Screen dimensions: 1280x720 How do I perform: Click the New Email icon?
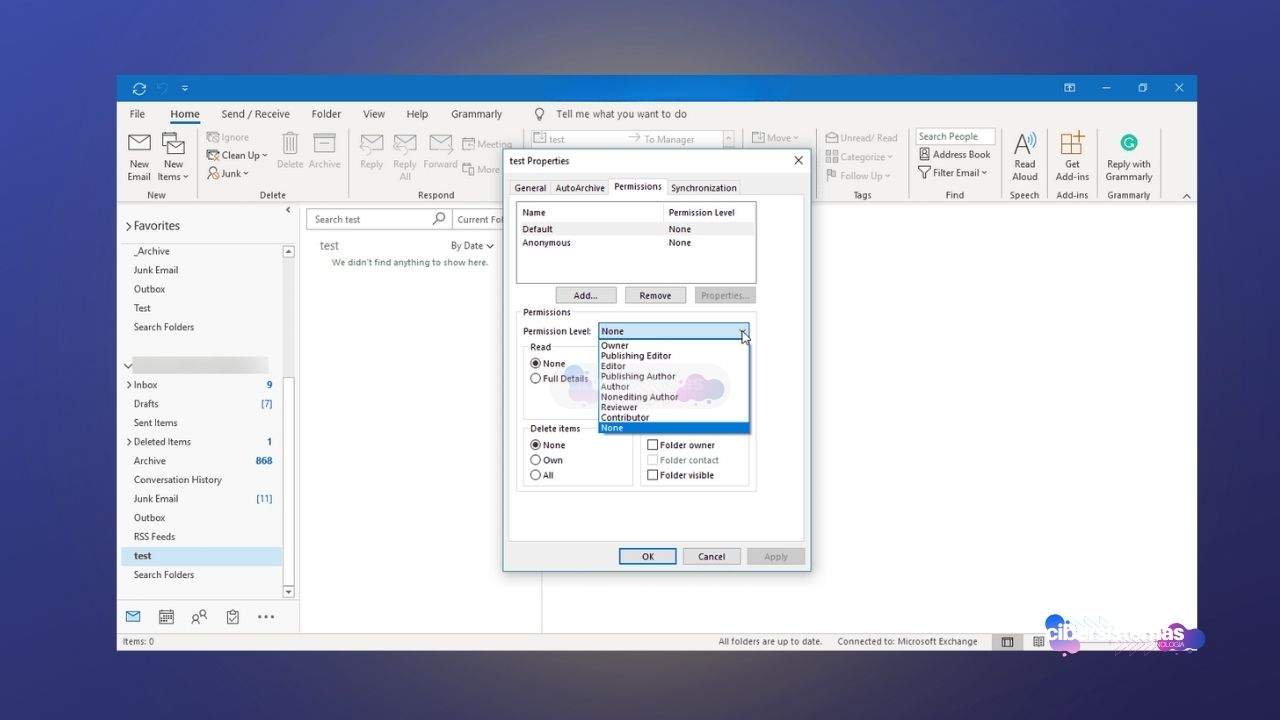(x=139, y=145)
